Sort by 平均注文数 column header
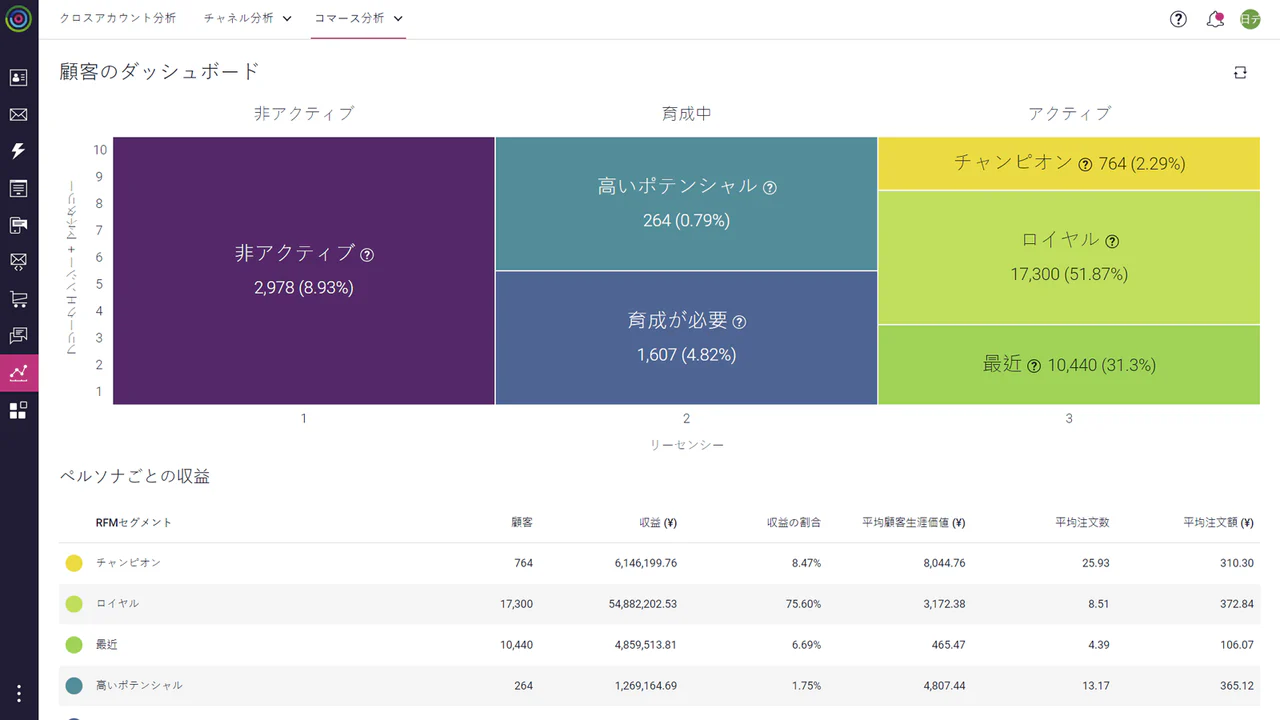This screenshot has width=1280, height=720. (1082, 523)
